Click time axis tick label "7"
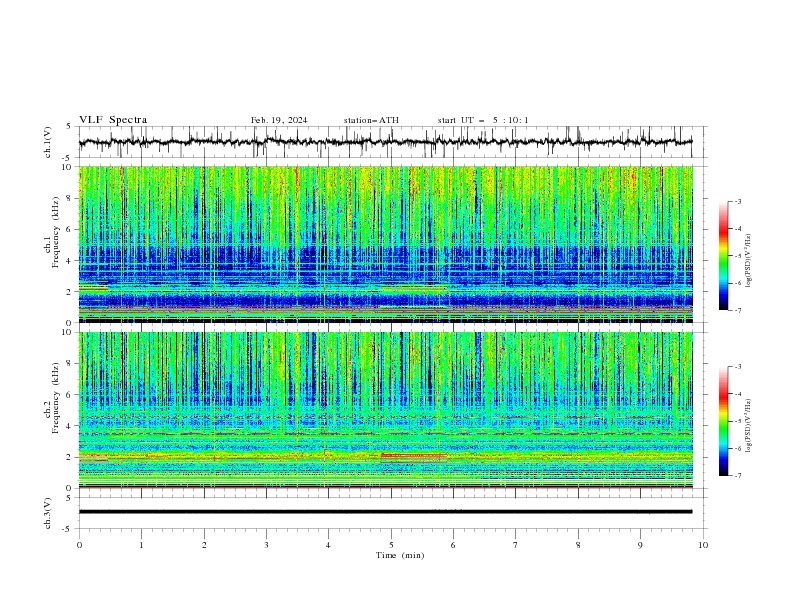 pyautogui.click(x=516, y=545)
